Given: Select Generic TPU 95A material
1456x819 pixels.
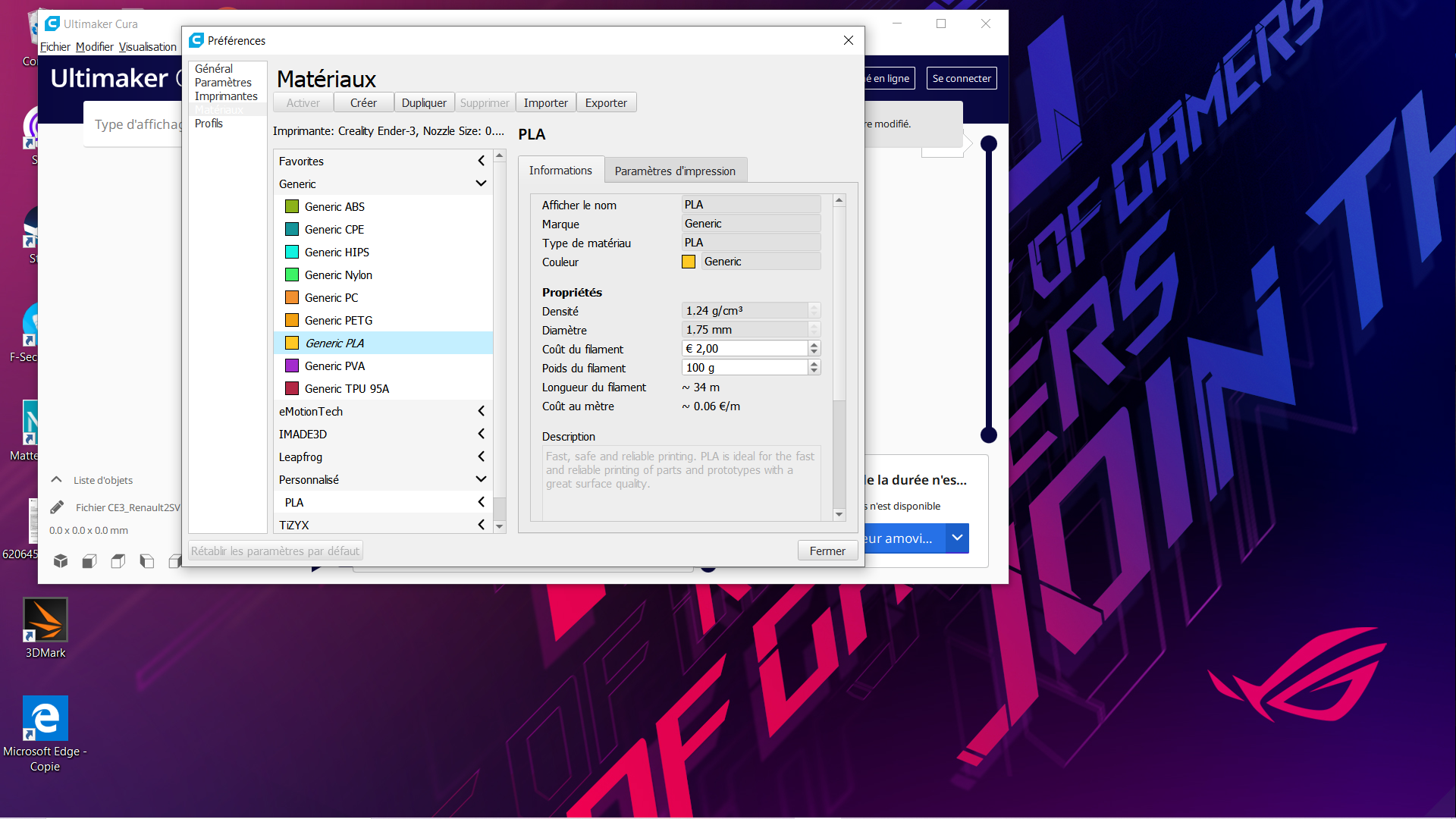Looking at the screenshot, I should pyautogui.click(x=347, y=388).
